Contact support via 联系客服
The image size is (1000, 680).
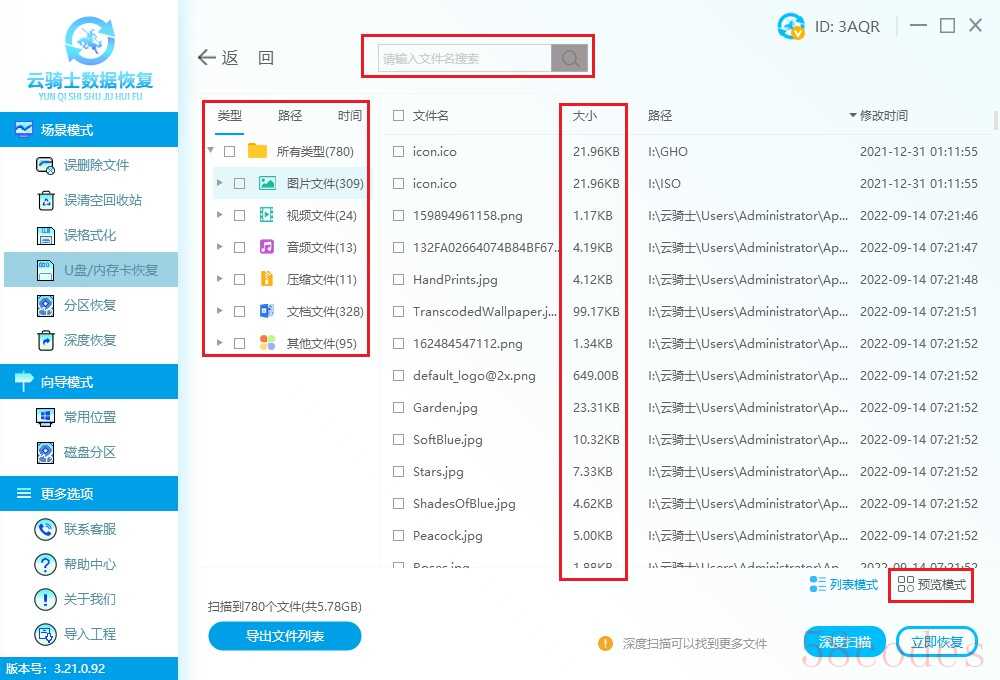coord(90,529)
